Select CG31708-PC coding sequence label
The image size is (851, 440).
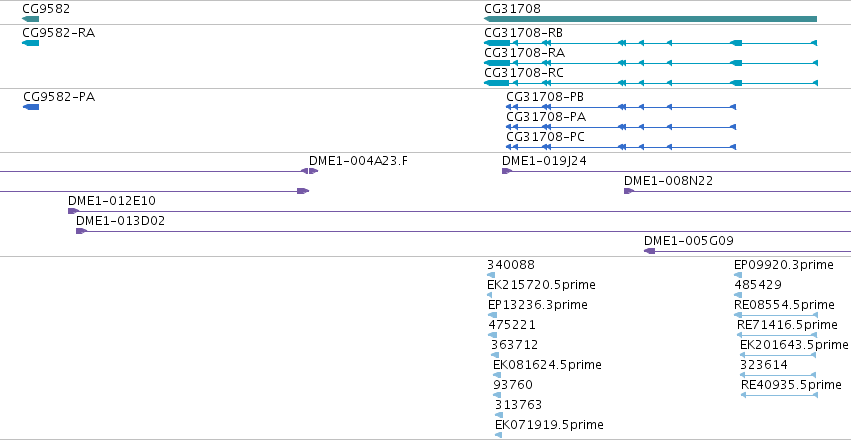pos(545,137)
